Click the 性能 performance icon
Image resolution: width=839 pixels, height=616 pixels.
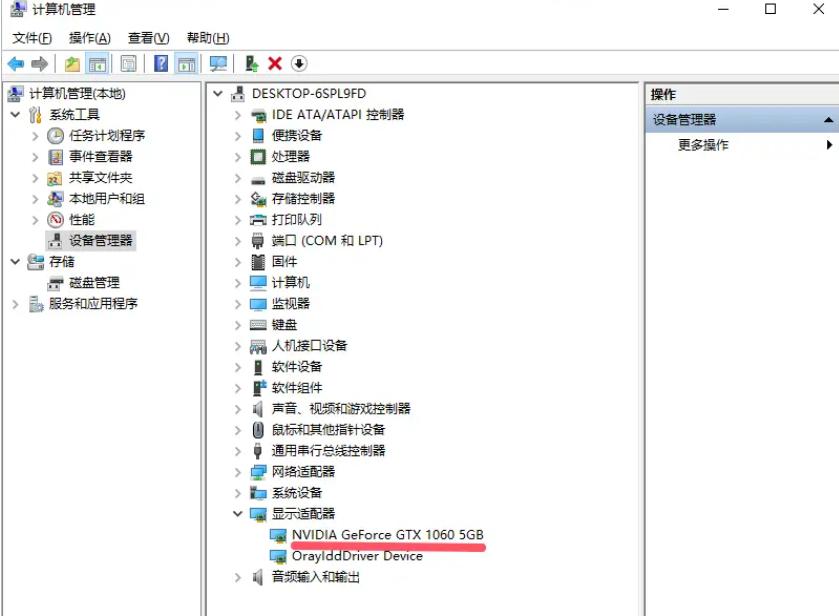tap(56, 220)
